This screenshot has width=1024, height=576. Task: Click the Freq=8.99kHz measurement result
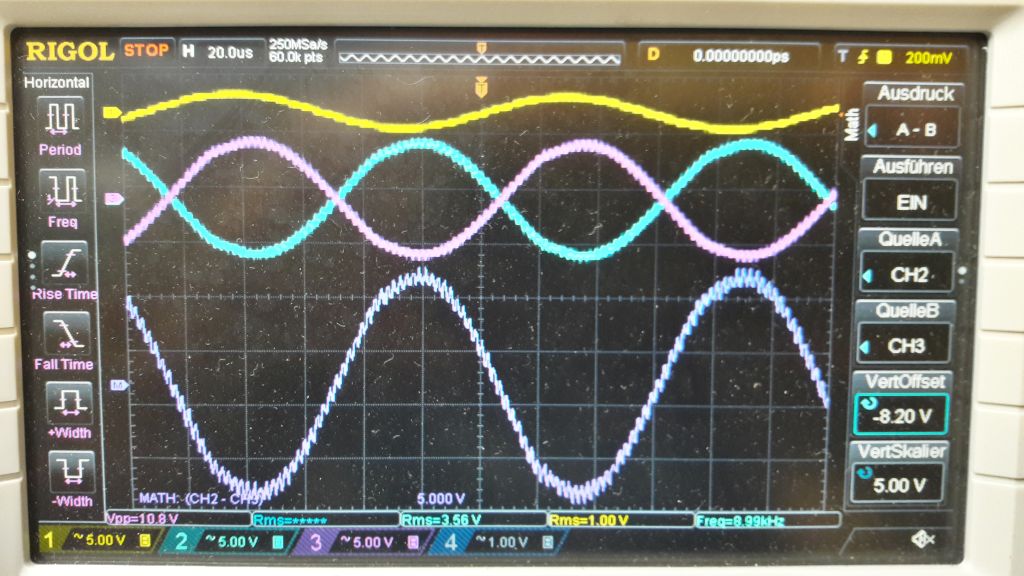point(740,520)
